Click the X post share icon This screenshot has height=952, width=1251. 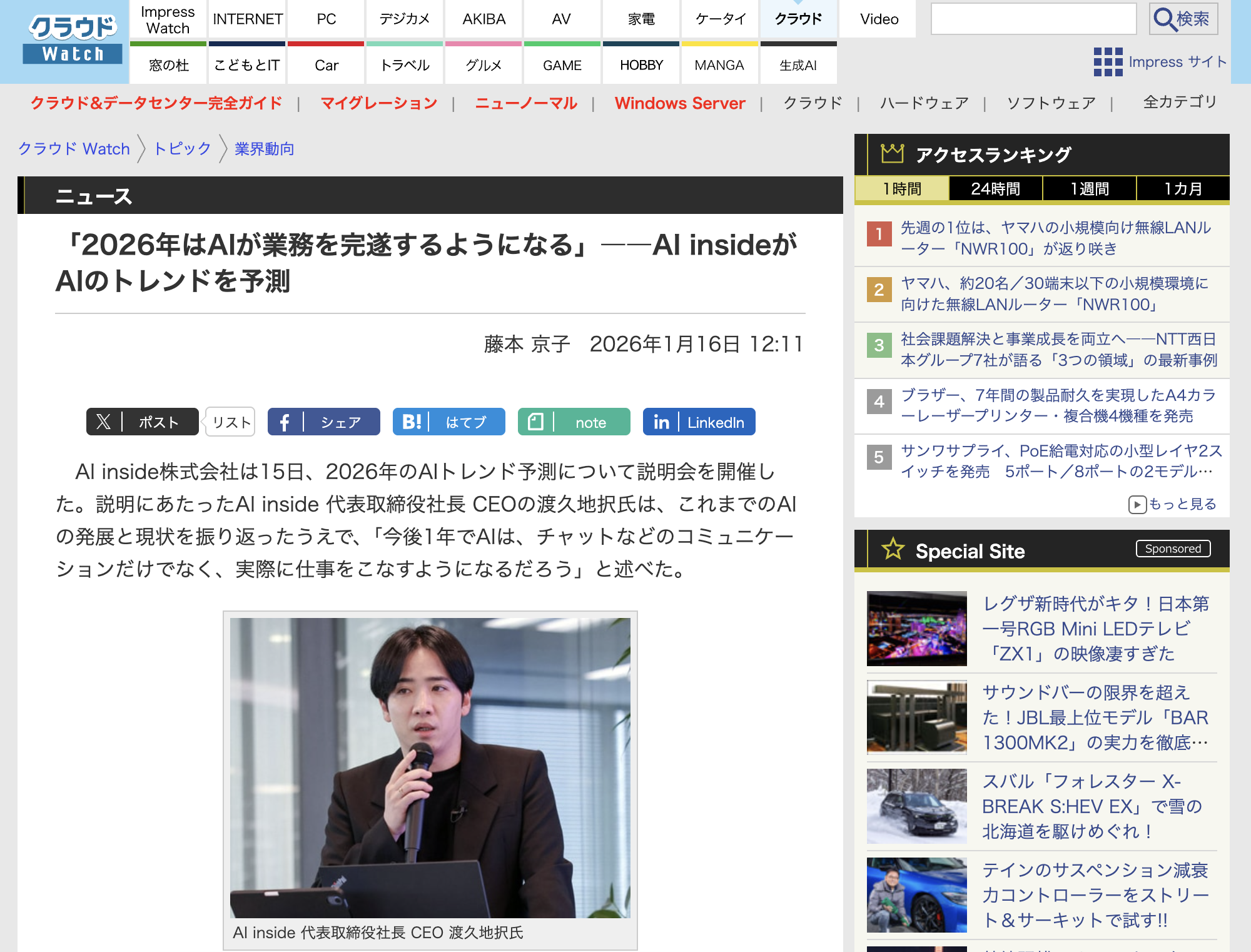tap(104, 422)
